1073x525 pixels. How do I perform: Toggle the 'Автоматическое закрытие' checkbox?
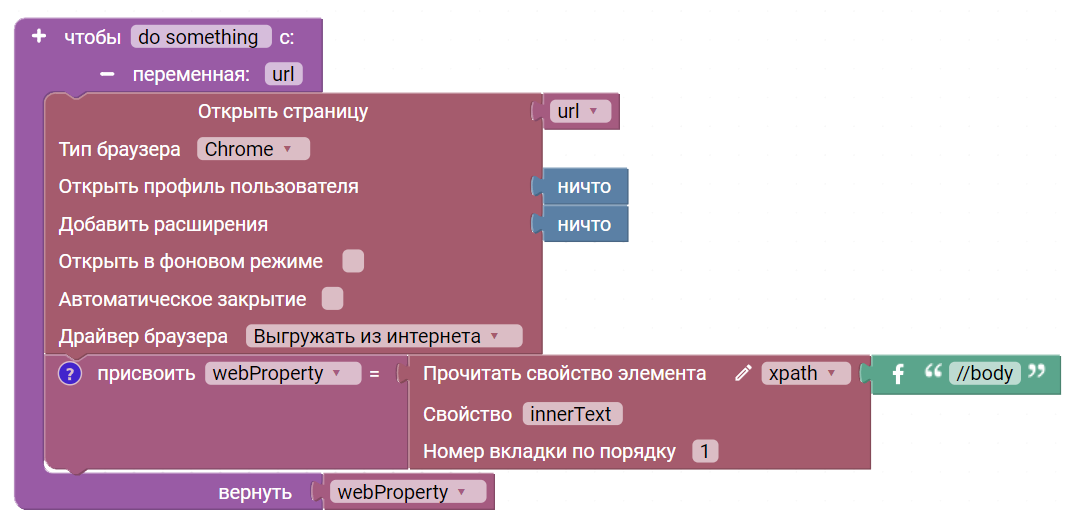tap(333, 298)
